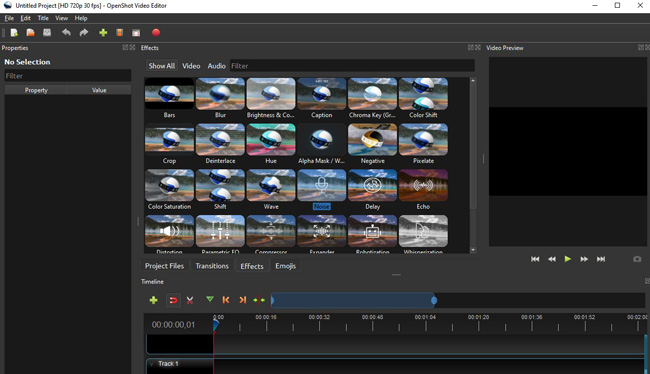The height and width of the screenshot is (374, 650).
Task: Click the Fast Forward playback button
Action: pyautogui.click(x=584, y=259)
